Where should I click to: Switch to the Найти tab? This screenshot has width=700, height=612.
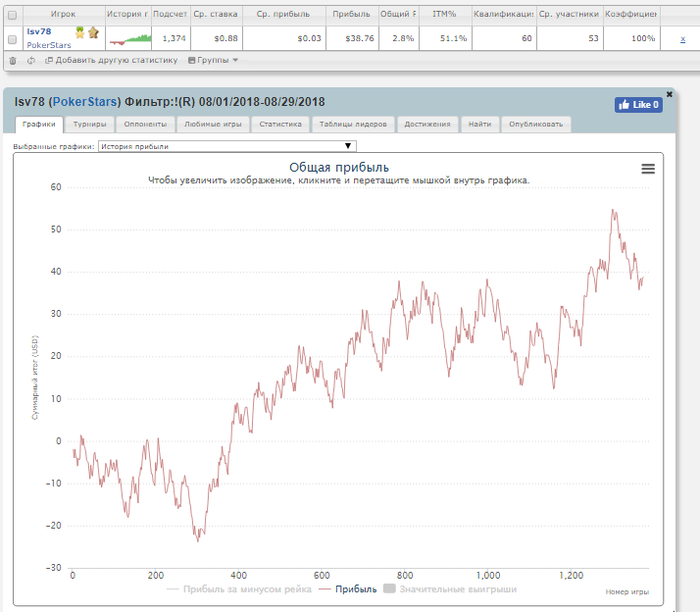[480, 124]
